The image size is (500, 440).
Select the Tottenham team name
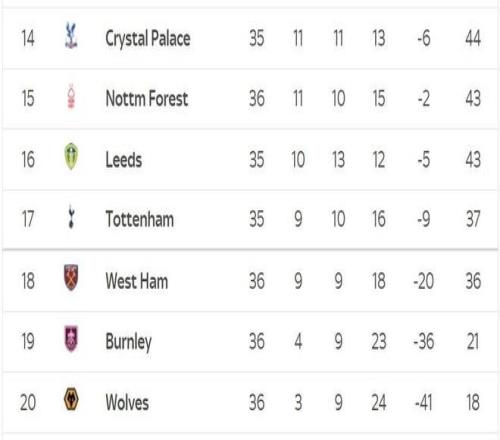140,219
